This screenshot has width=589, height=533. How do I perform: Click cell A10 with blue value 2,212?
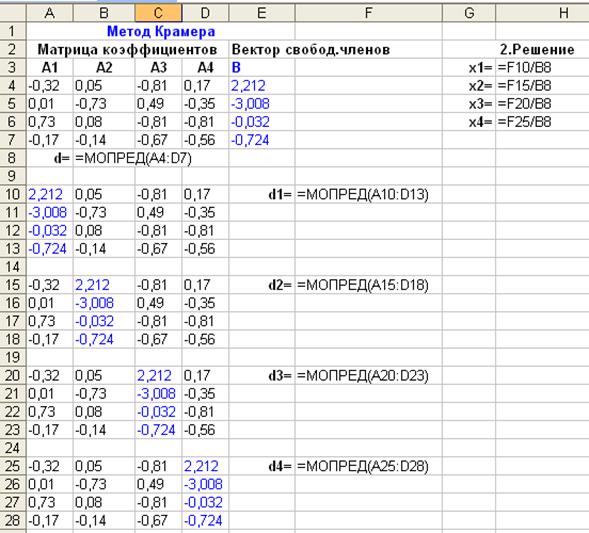(x=50, y=194)
